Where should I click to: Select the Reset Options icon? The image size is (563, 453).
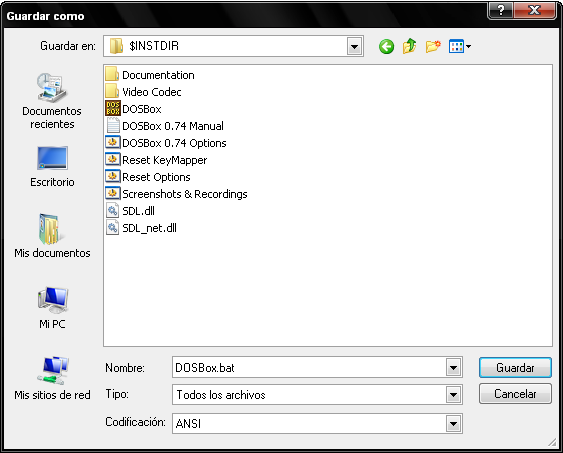click(x=113, y=176)
